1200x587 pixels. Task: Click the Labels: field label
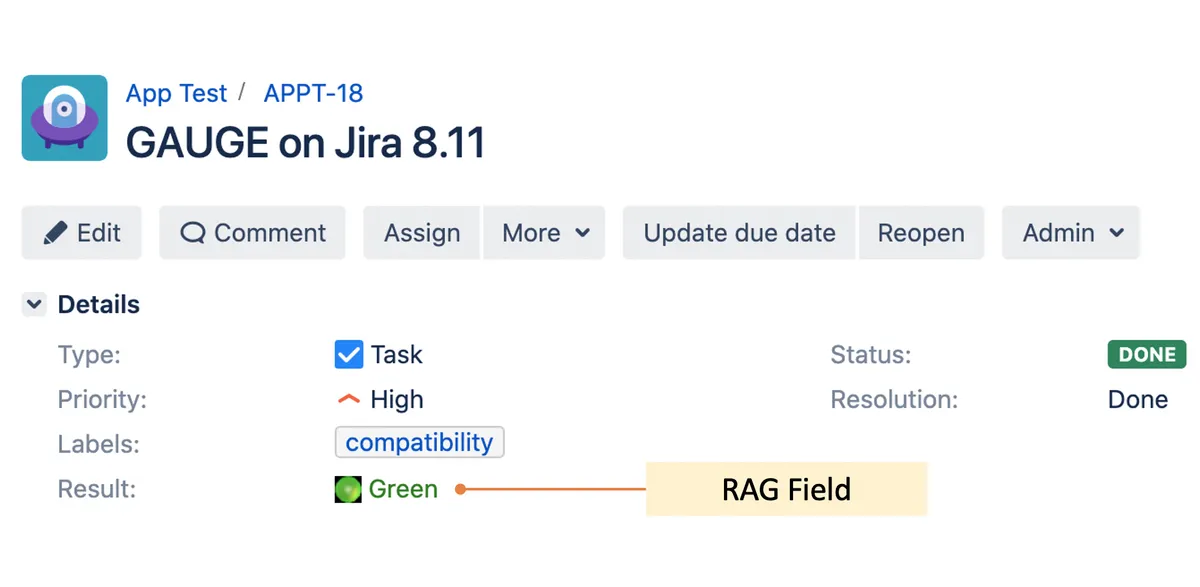[x=99, y=444]
